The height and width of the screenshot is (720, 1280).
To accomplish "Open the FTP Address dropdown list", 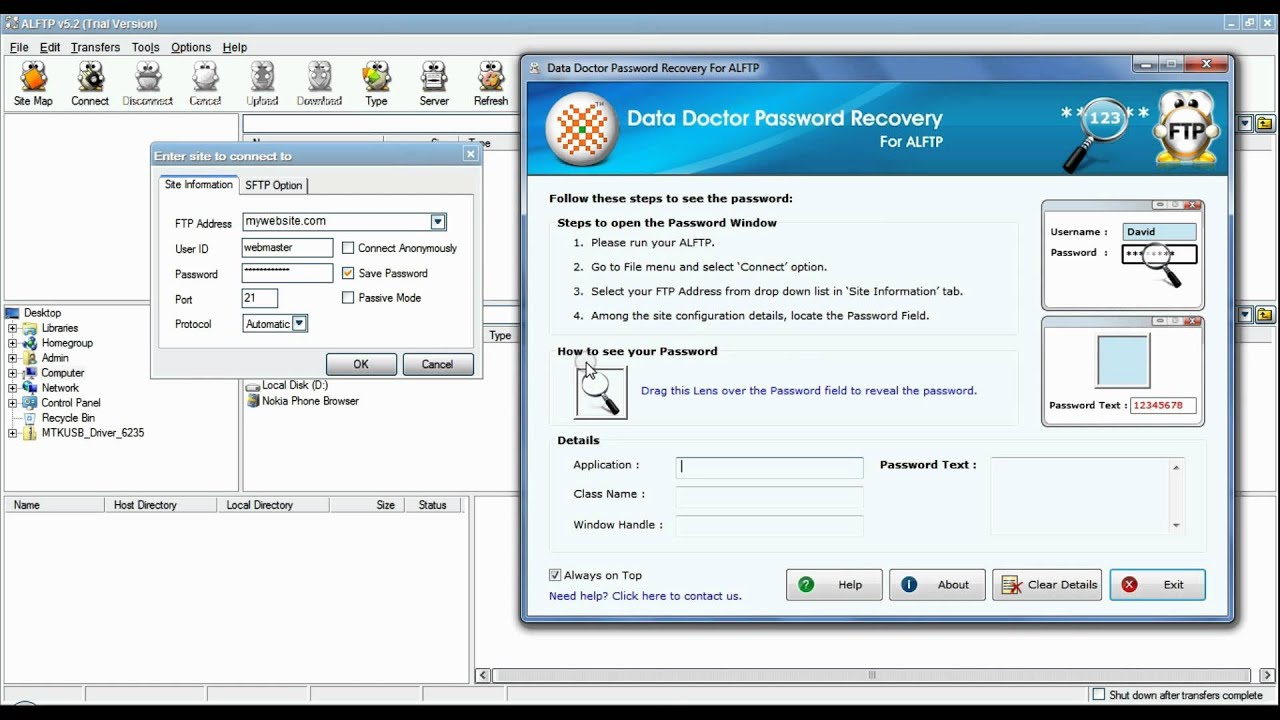I will pyautogui.click(x=438, y=222).
